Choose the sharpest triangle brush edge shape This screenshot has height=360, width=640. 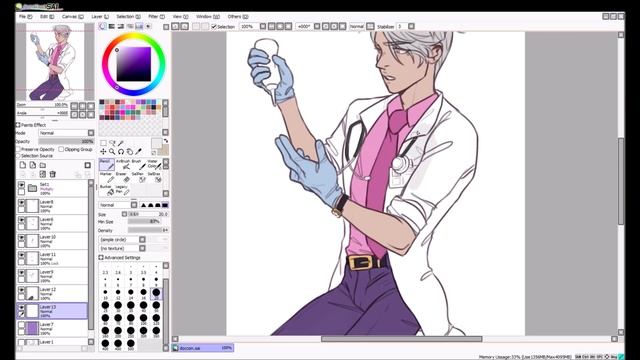143,205
